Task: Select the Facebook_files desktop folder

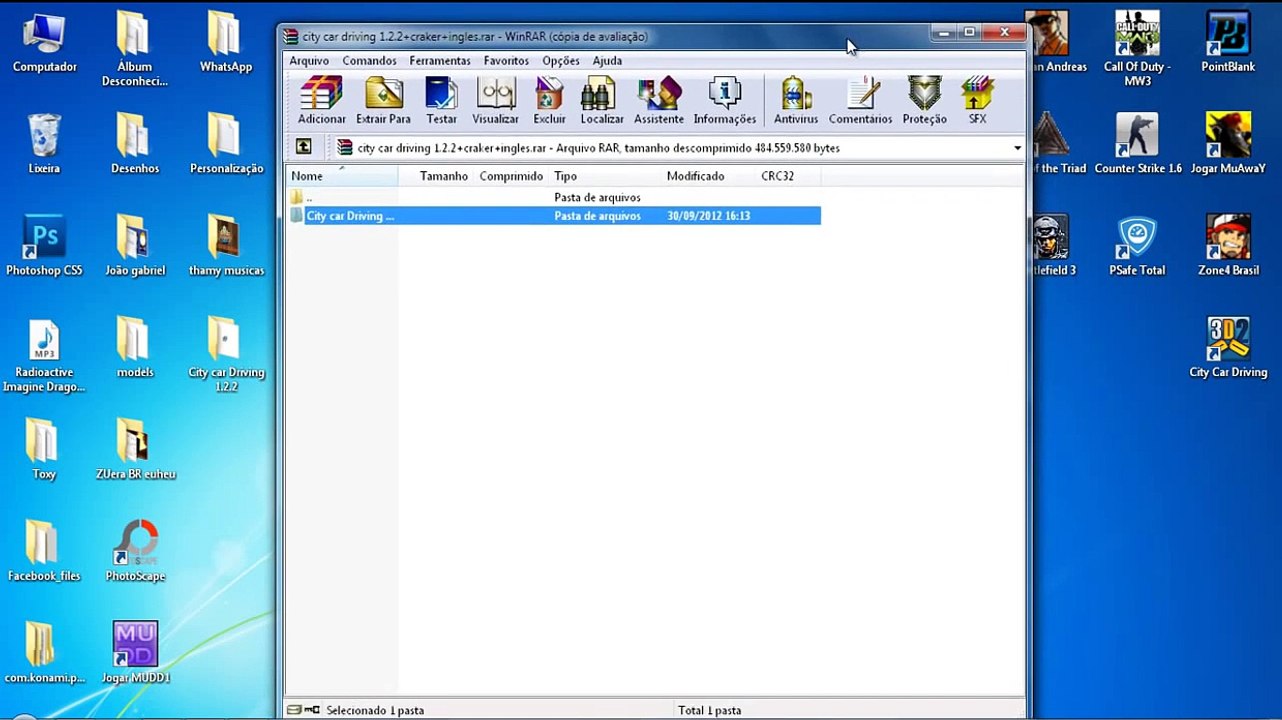Action: [x=44, y=550]
